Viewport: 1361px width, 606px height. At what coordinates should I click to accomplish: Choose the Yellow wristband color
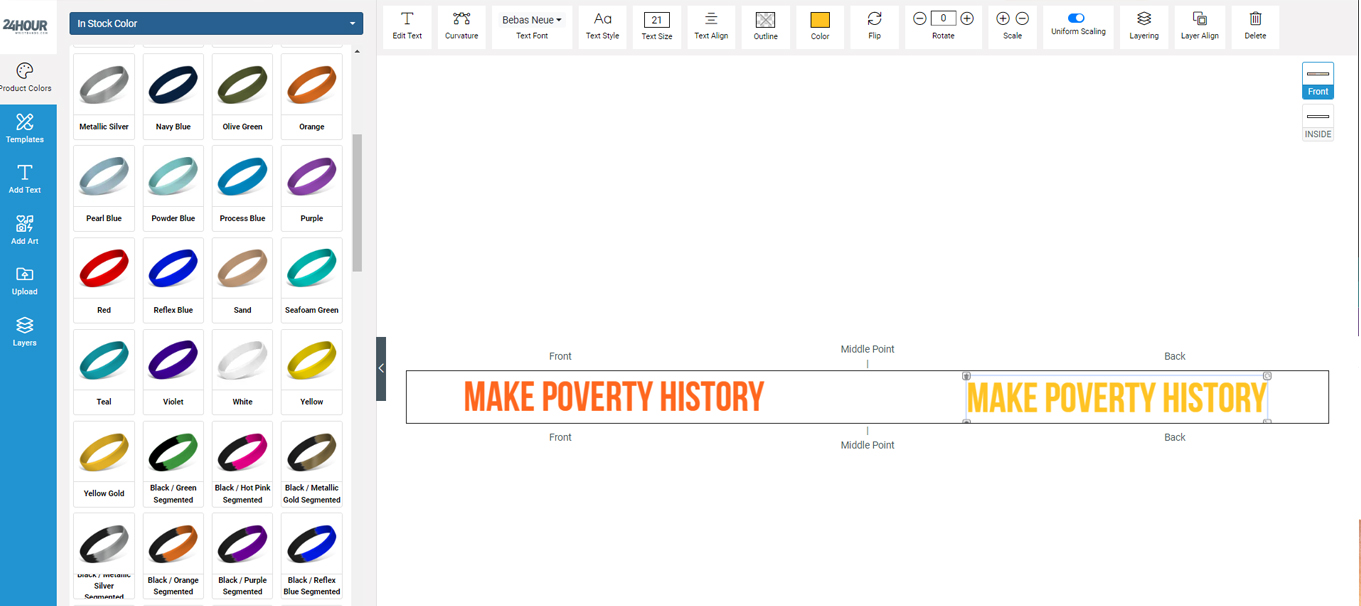pos(312,372)
